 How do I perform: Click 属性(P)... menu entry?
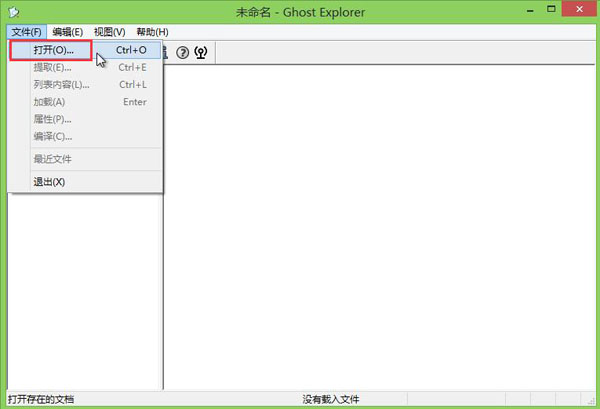[85, 119]
